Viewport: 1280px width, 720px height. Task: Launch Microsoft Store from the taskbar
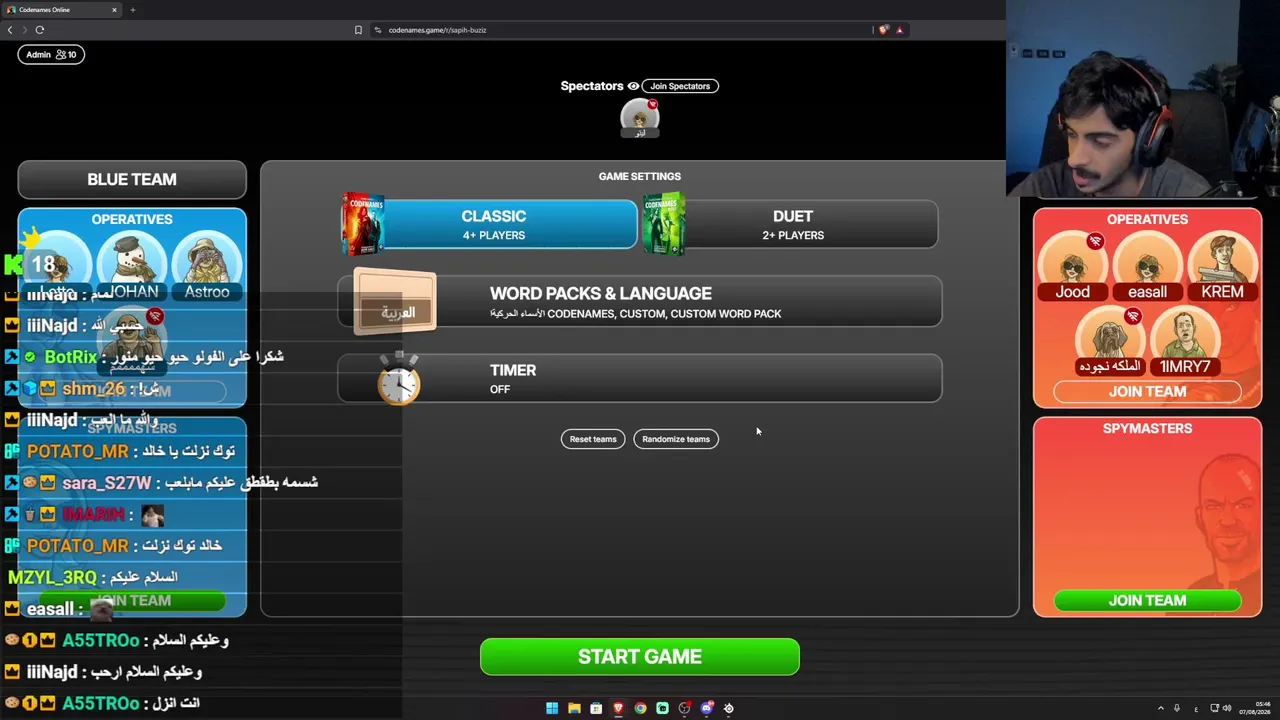(x=596, y=708)
